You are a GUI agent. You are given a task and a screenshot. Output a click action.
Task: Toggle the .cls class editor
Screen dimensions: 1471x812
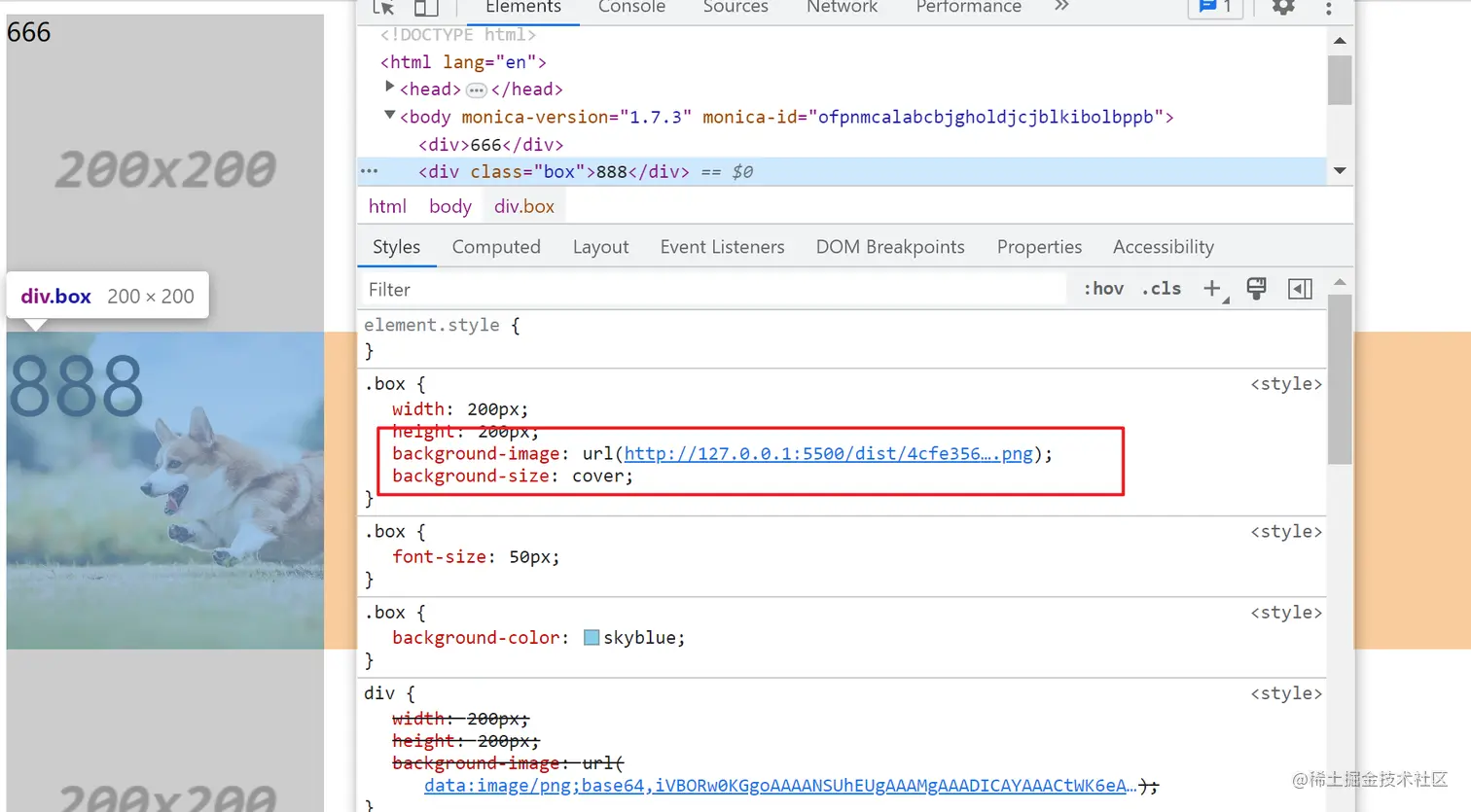pos(1162,289)
